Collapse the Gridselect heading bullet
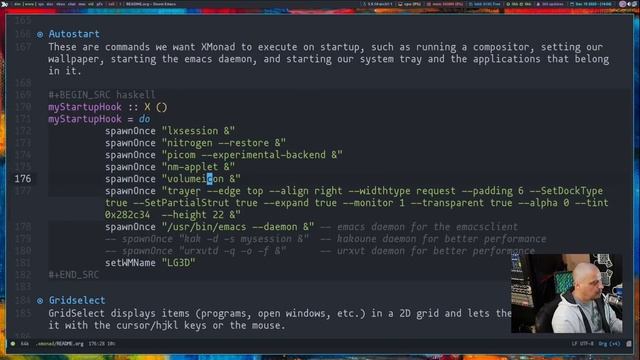Image resolution: width=640 pixels, height=360 pixels. 40,301
